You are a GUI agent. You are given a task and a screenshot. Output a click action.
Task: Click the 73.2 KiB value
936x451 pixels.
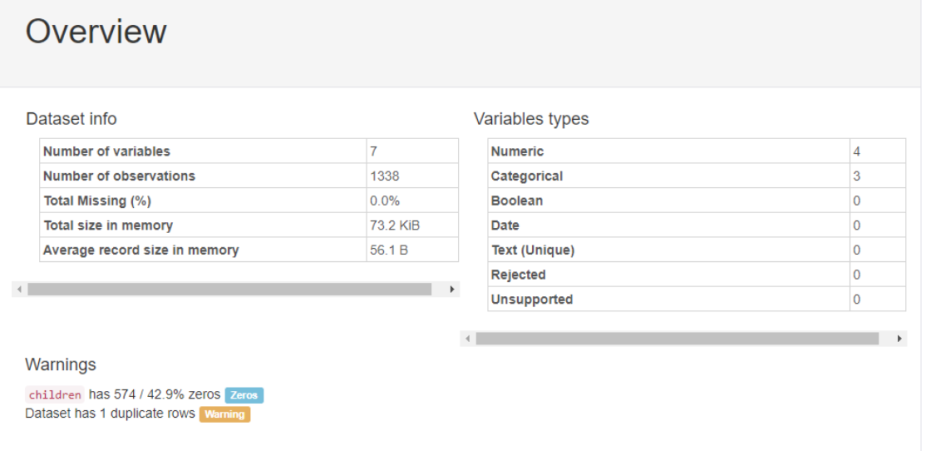[395, 226]
